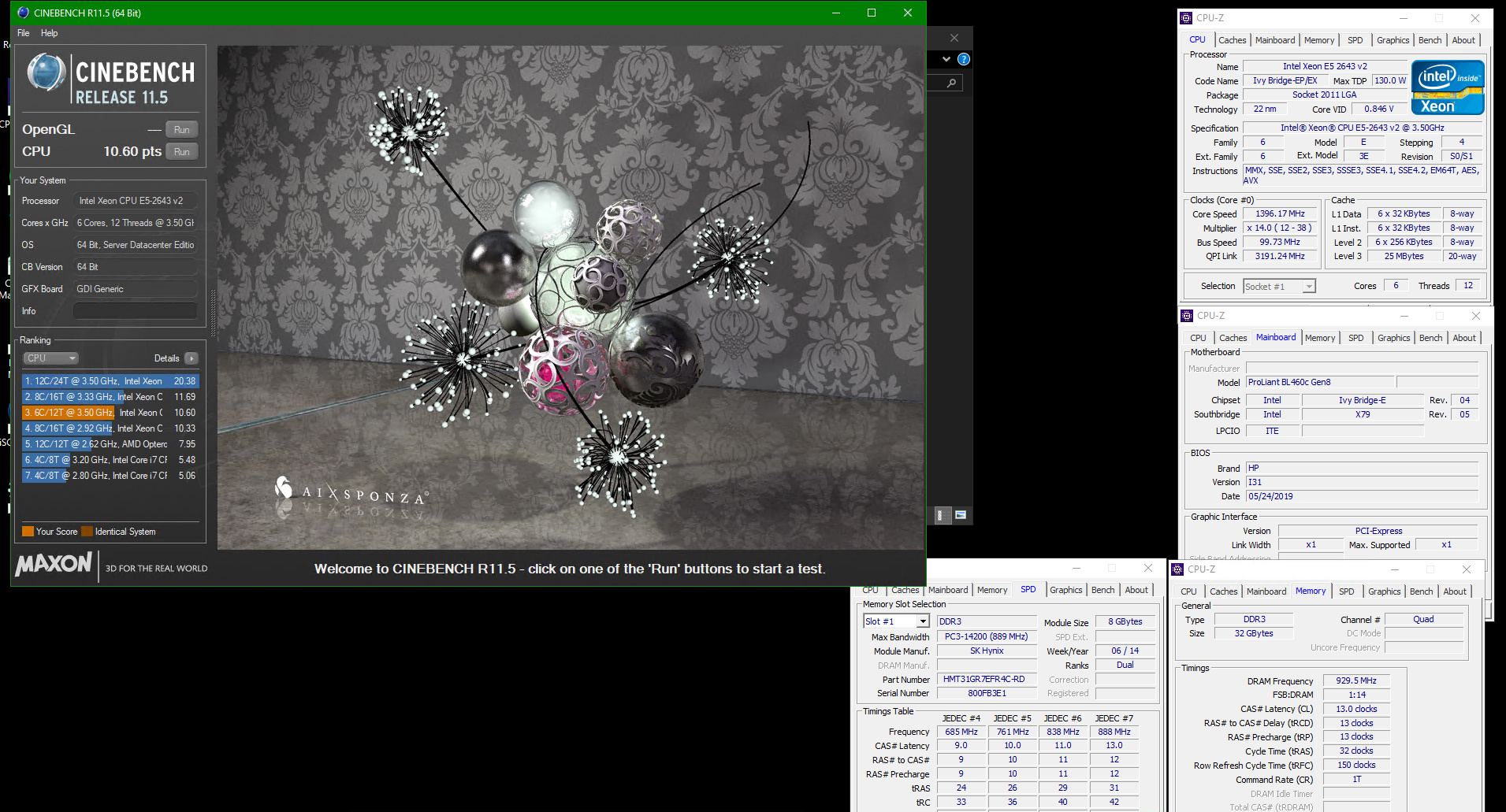Open Graphics tab in CPU-Z Processor window

[1393, 40]
